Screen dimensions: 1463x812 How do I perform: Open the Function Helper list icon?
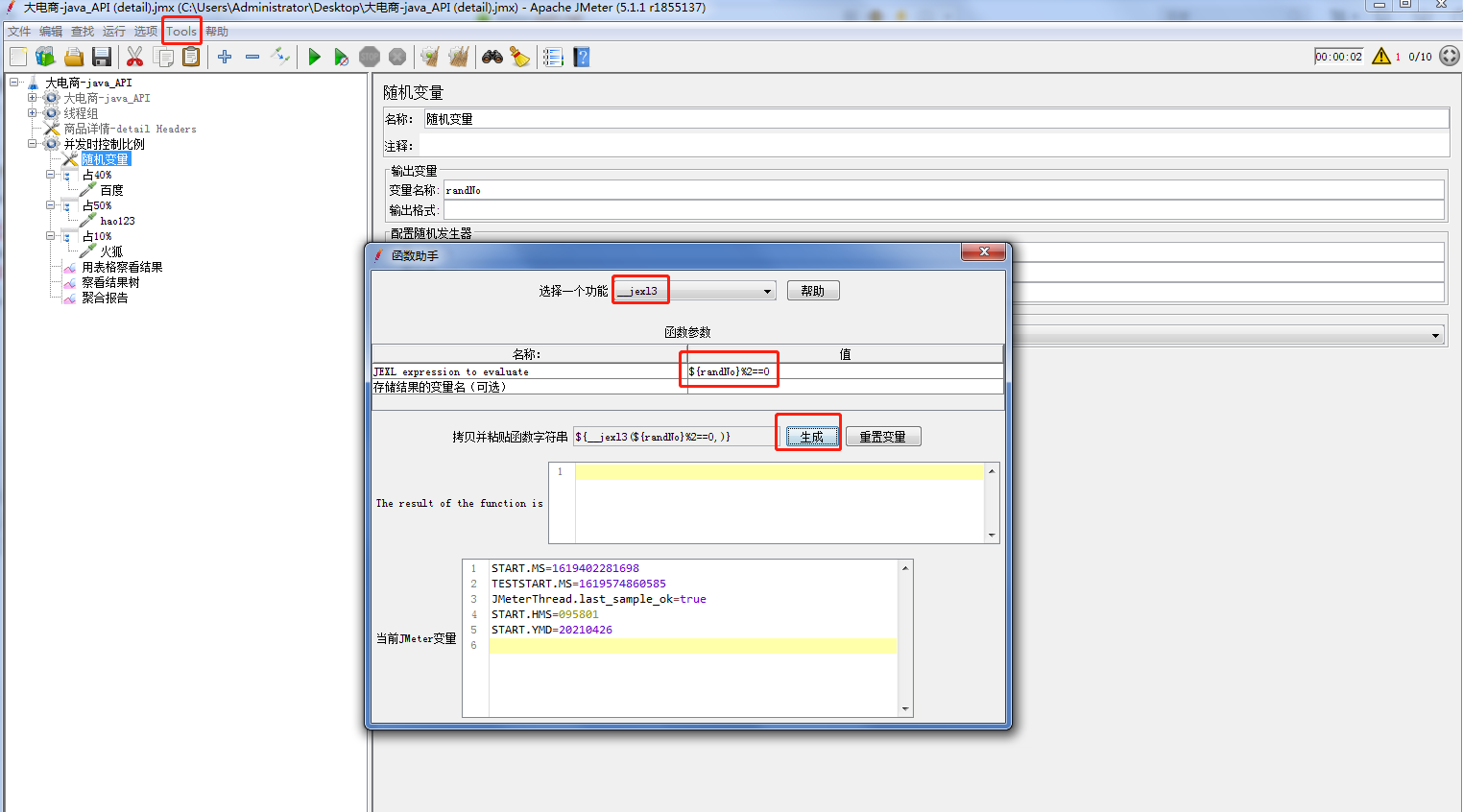553,57
